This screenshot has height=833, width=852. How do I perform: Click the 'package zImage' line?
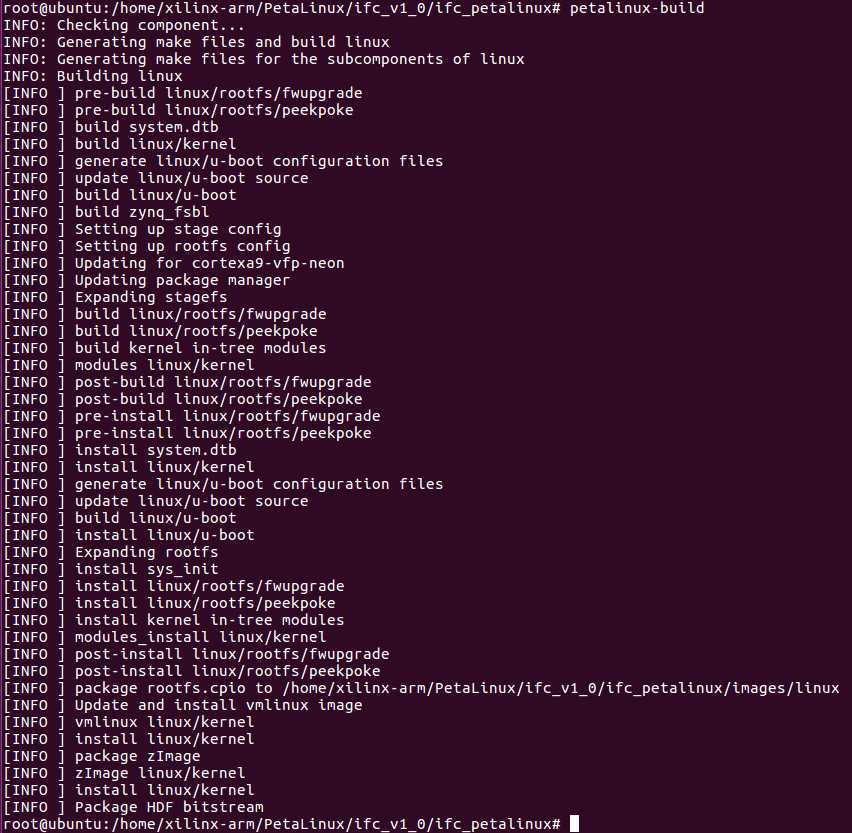pos(102,756)
